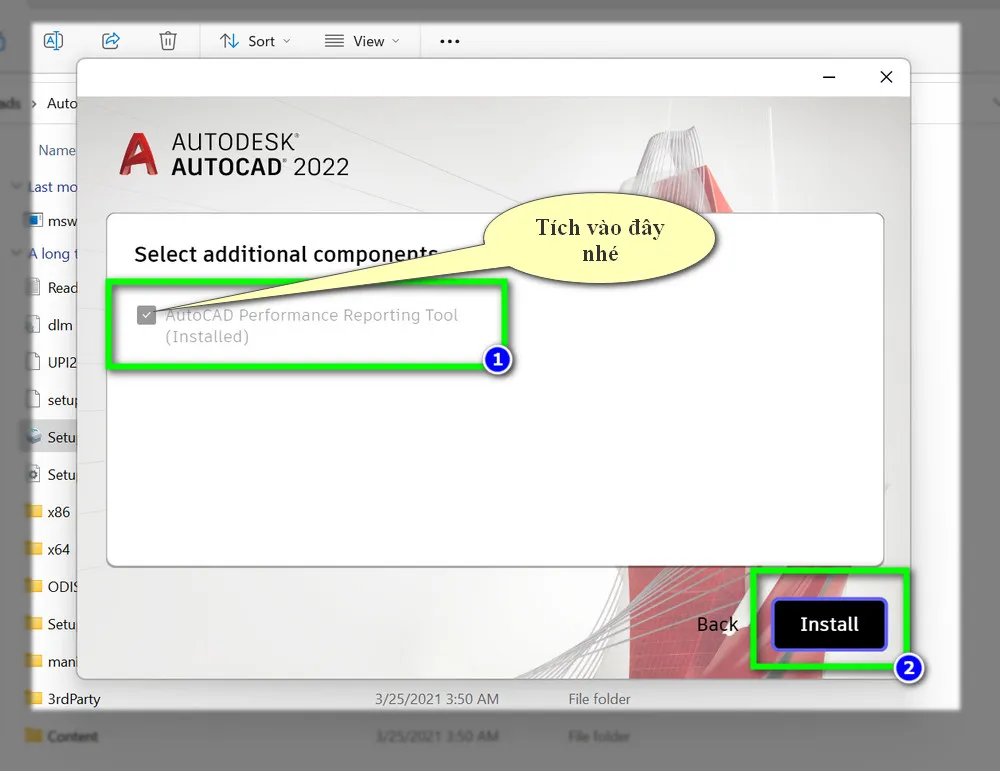Select the 3rdParty folder
This screenshot has height=771, width=1000.
click(x=73, y=699)
